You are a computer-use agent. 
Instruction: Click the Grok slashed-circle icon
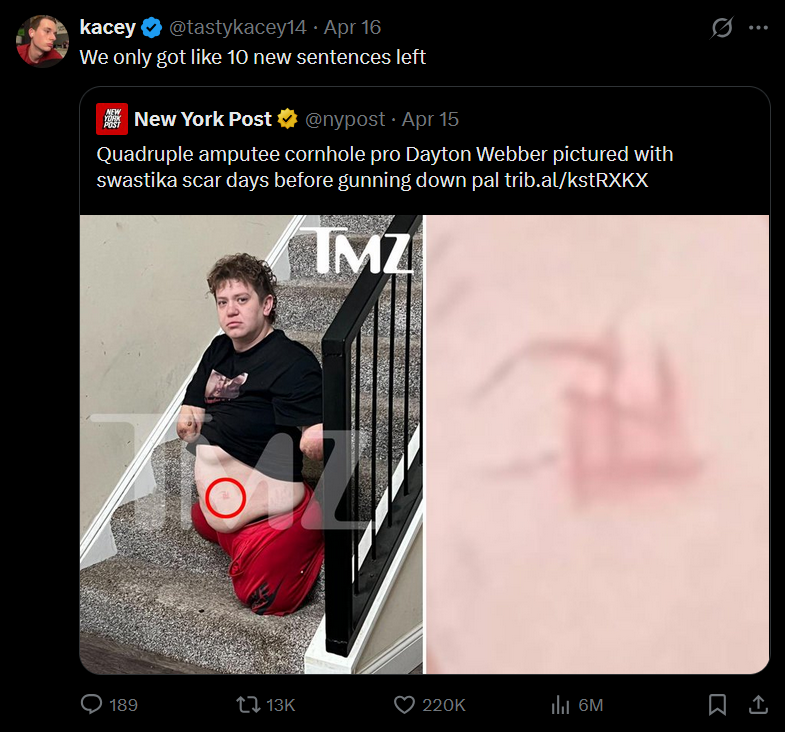pos(722,28)
